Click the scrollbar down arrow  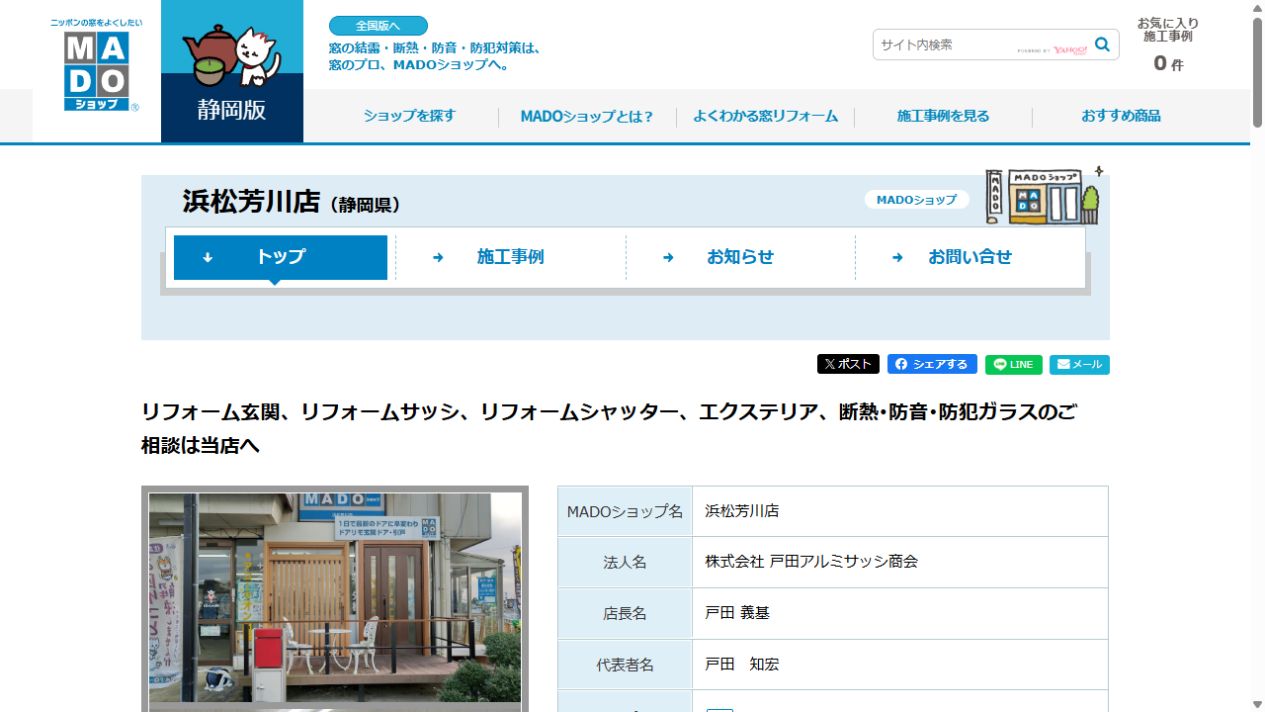(1257, 704)
